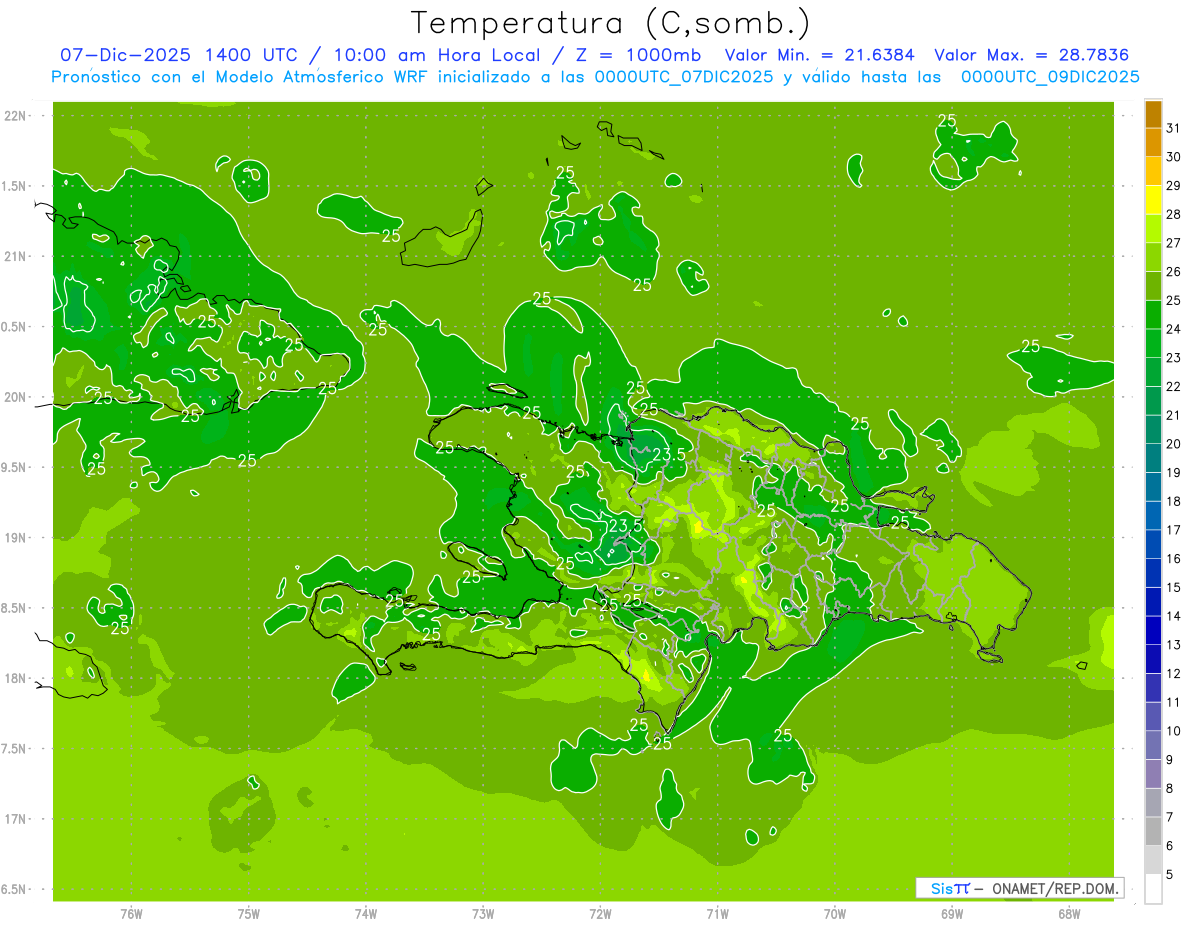Viewport: 1200px width, 927px height.
Task: Click the "22N" latitude axis label
Action: coord(15,116)
